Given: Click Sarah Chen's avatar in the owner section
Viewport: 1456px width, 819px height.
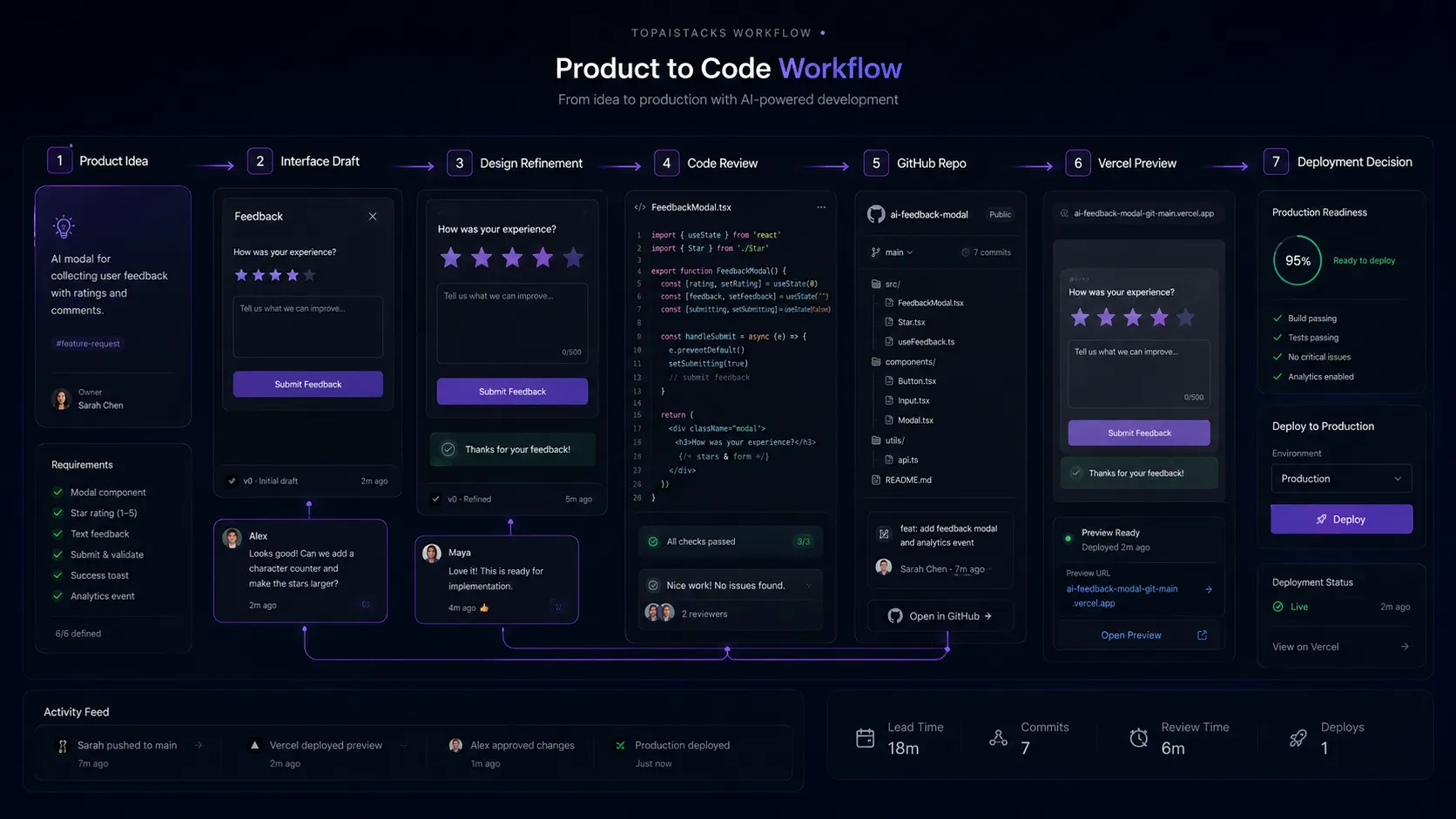Looking at the screenshot, I should click(x=61, y=399).
